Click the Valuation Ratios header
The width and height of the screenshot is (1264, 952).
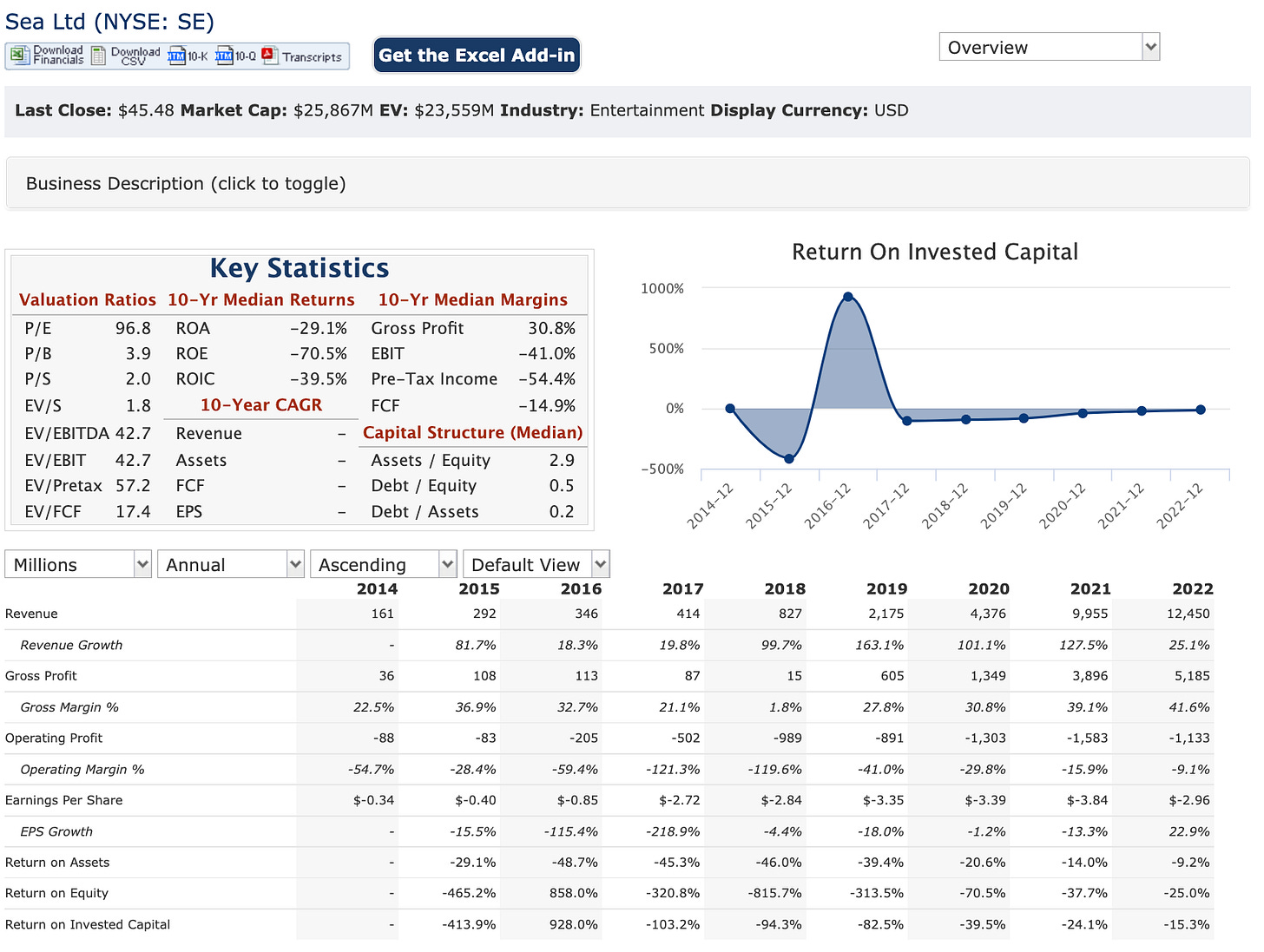click(x=88, y=300)
